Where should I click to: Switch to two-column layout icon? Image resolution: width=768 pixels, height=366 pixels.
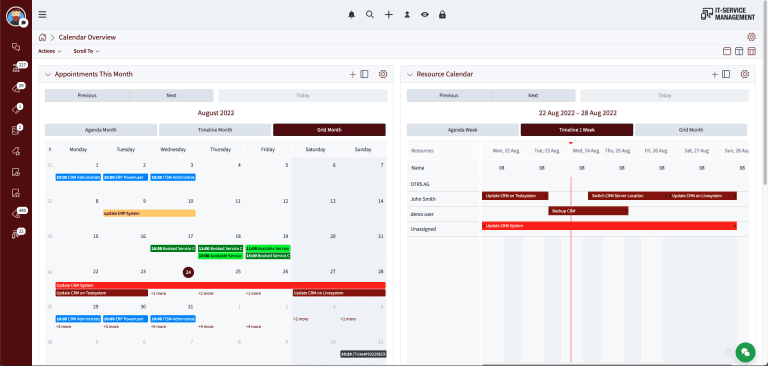(x=739, y=51)
